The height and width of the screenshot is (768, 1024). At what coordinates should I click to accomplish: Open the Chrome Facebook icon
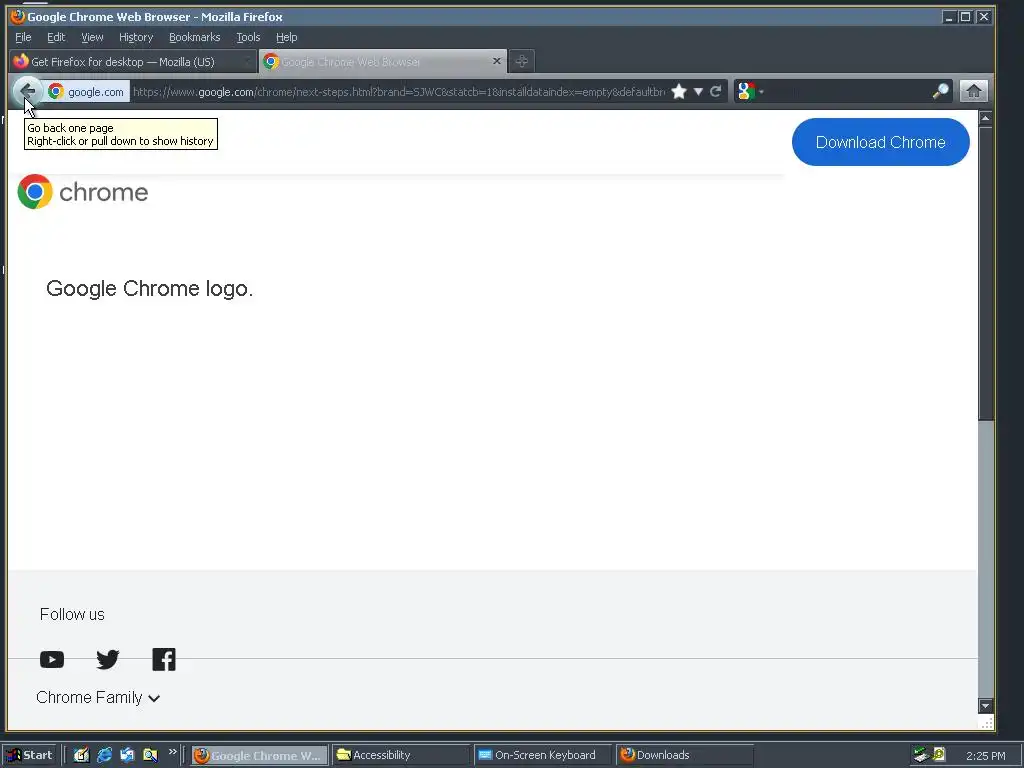pyautogui.click(x=164, y=660)
